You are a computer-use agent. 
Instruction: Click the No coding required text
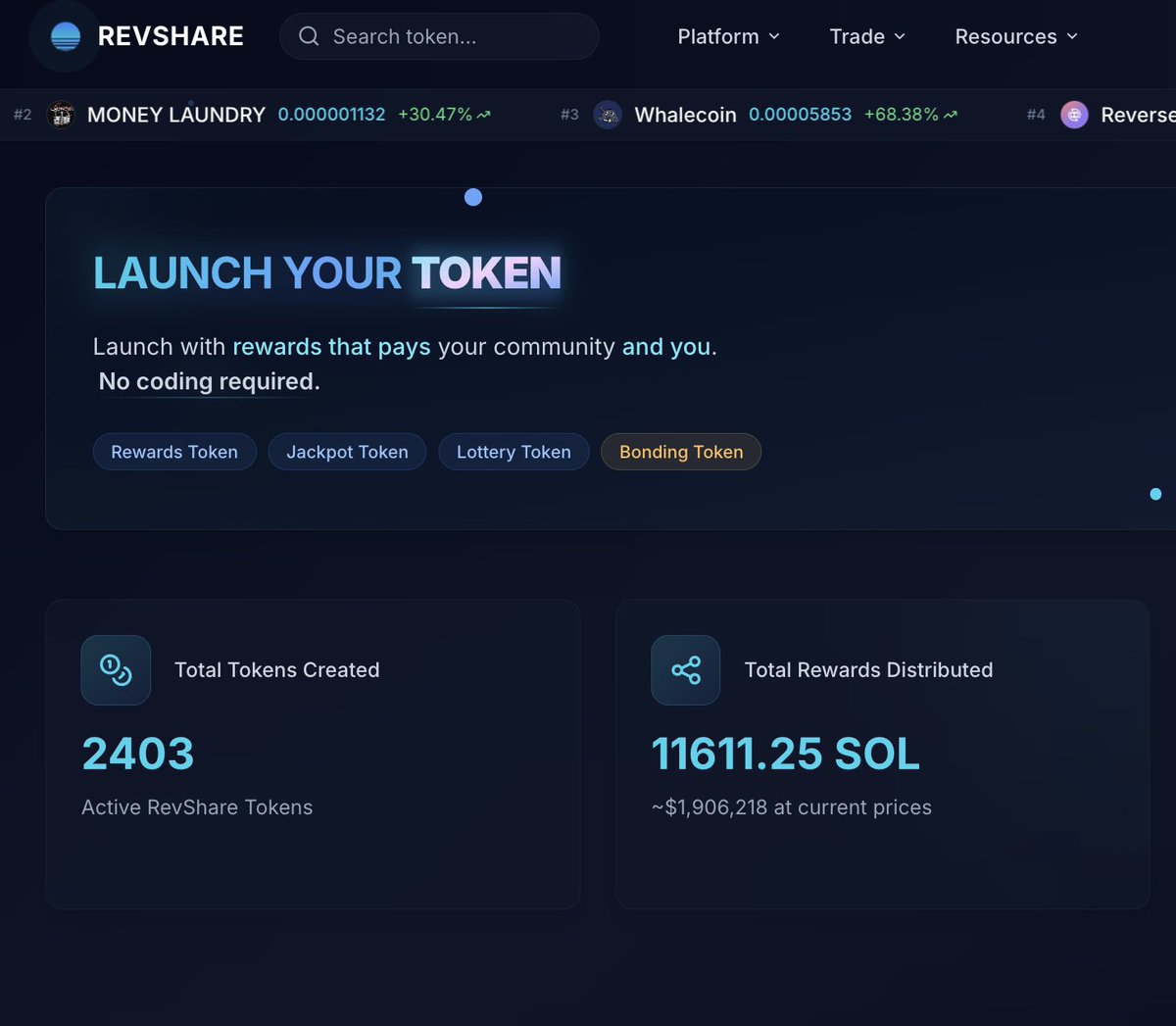click(x=210, y=381)
